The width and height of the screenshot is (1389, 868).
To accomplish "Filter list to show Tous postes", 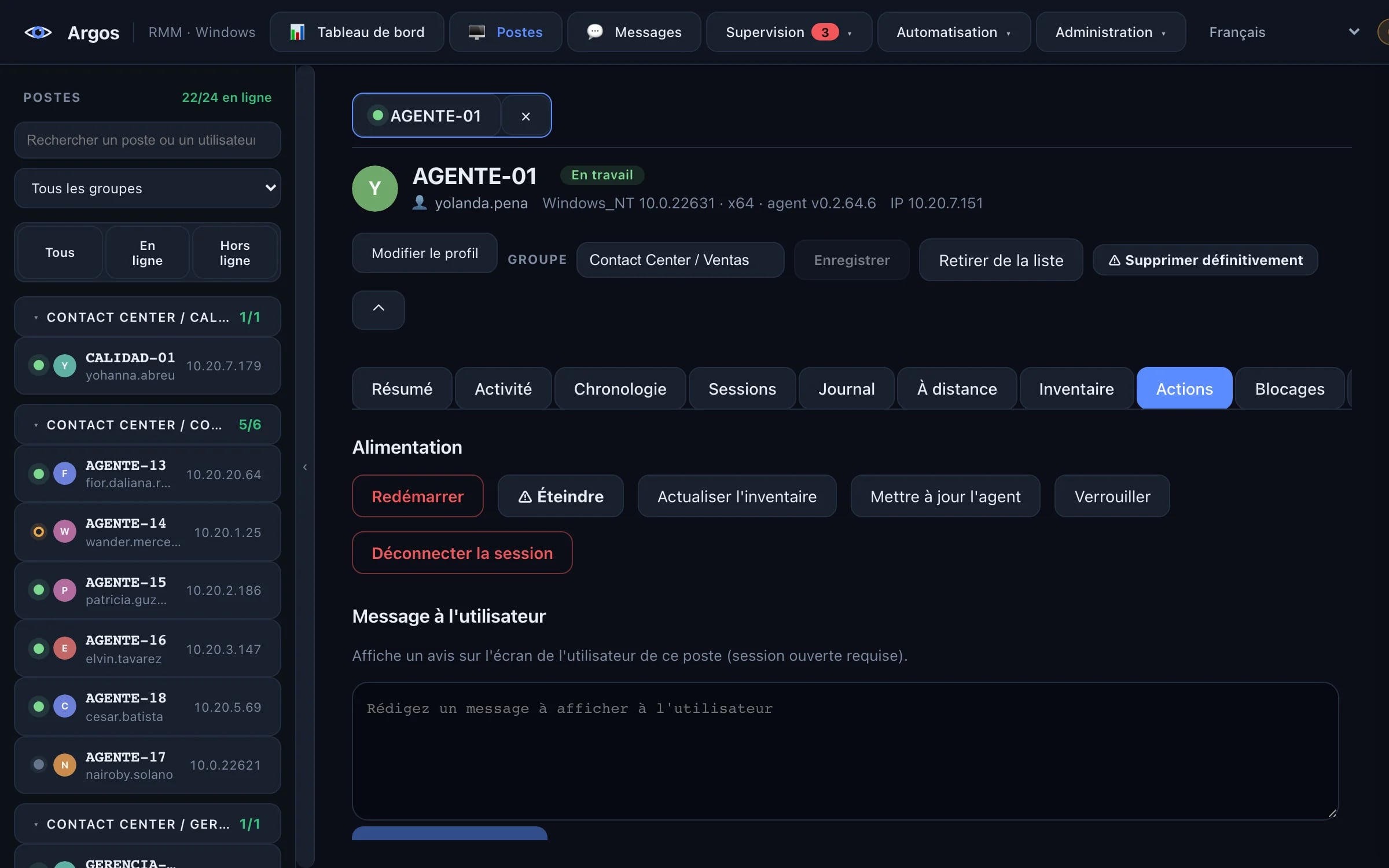I will [60, 252].
